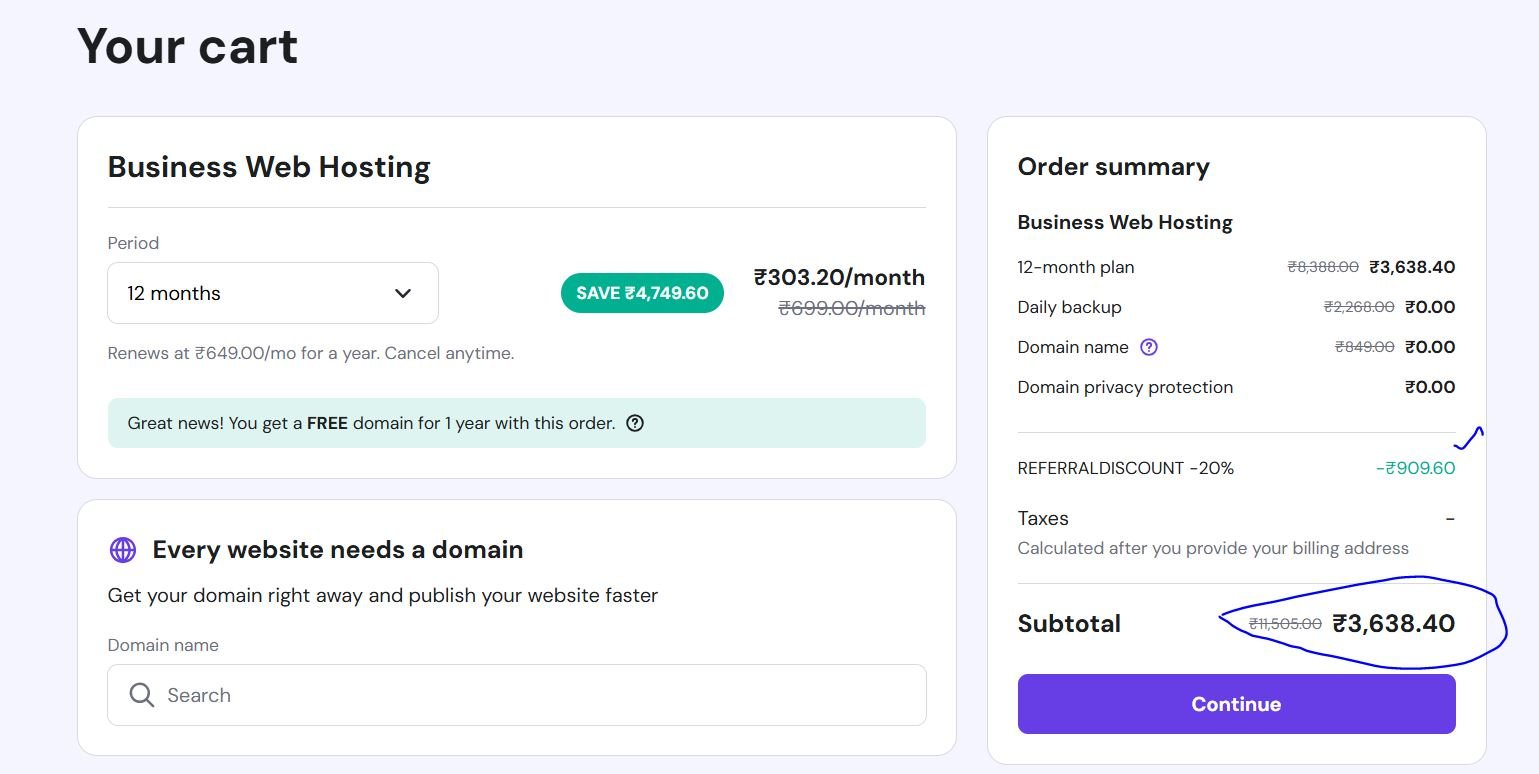This screenshot has width=1539, height=774.
Task: Click the REFERRALDISCOUNT -20% coupon label
Action: [1125, 468]
